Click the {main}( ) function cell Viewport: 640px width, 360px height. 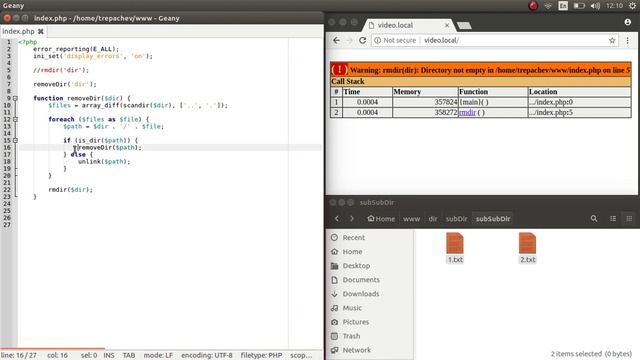(493, 102)
